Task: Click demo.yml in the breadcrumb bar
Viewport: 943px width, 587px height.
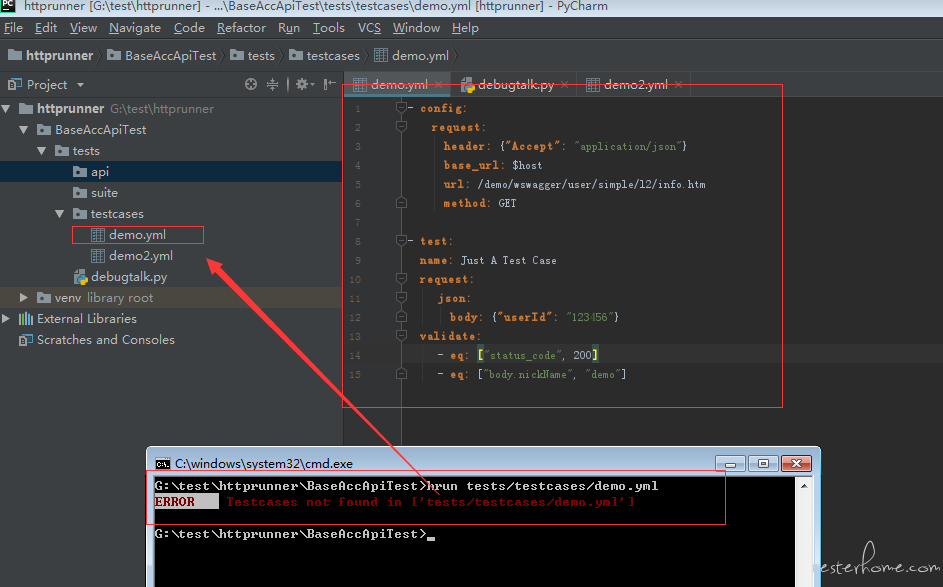Action: [x=420, y=55]
